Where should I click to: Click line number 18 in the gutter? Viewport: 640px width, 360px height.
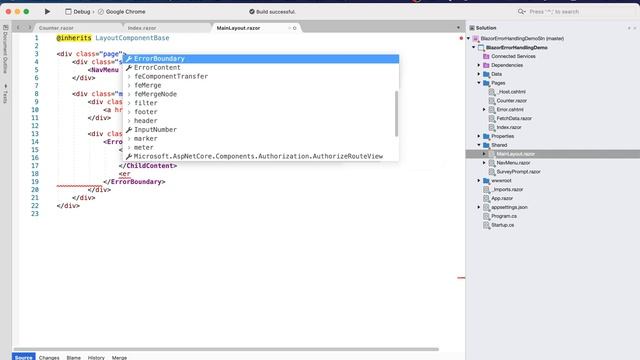[x=35, y=174]
